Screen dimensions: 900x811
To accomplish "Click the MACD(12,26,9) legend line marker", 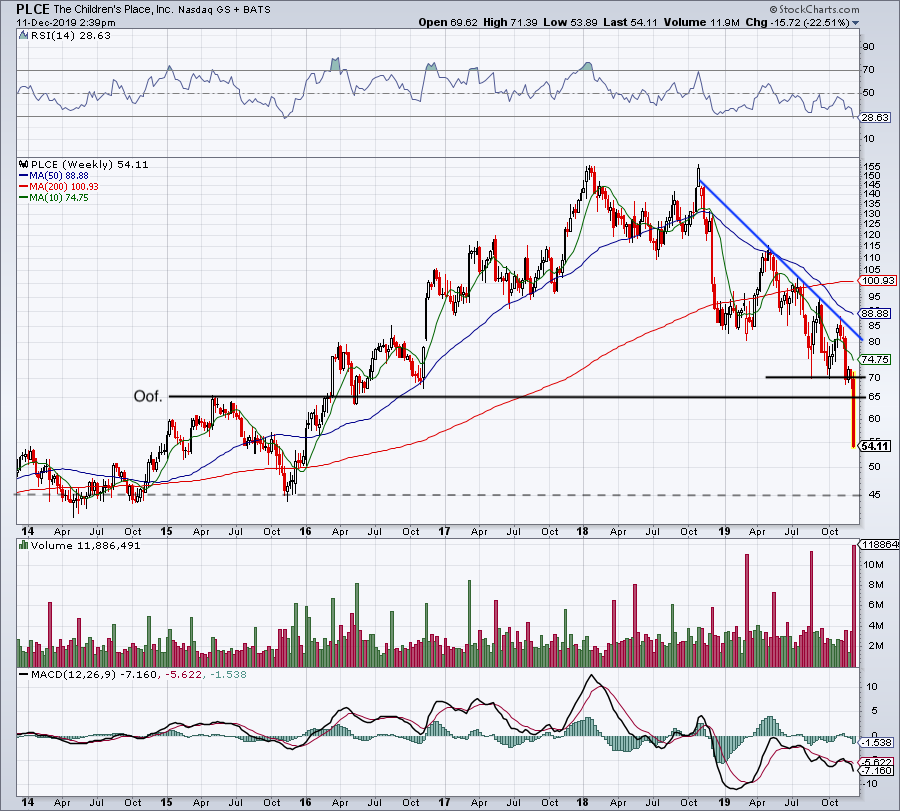I will click(24, 674).
